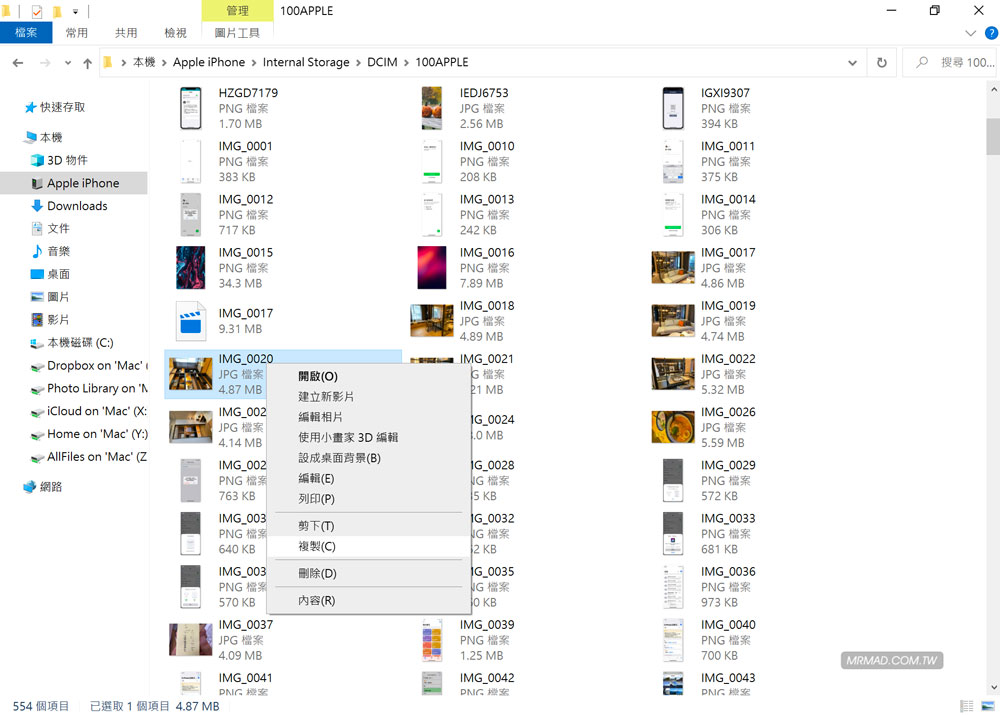This screenshot has width=1000, height=715.
Task: Select the HZGD7179 PNG thumbnail
Action: (190, 108)
